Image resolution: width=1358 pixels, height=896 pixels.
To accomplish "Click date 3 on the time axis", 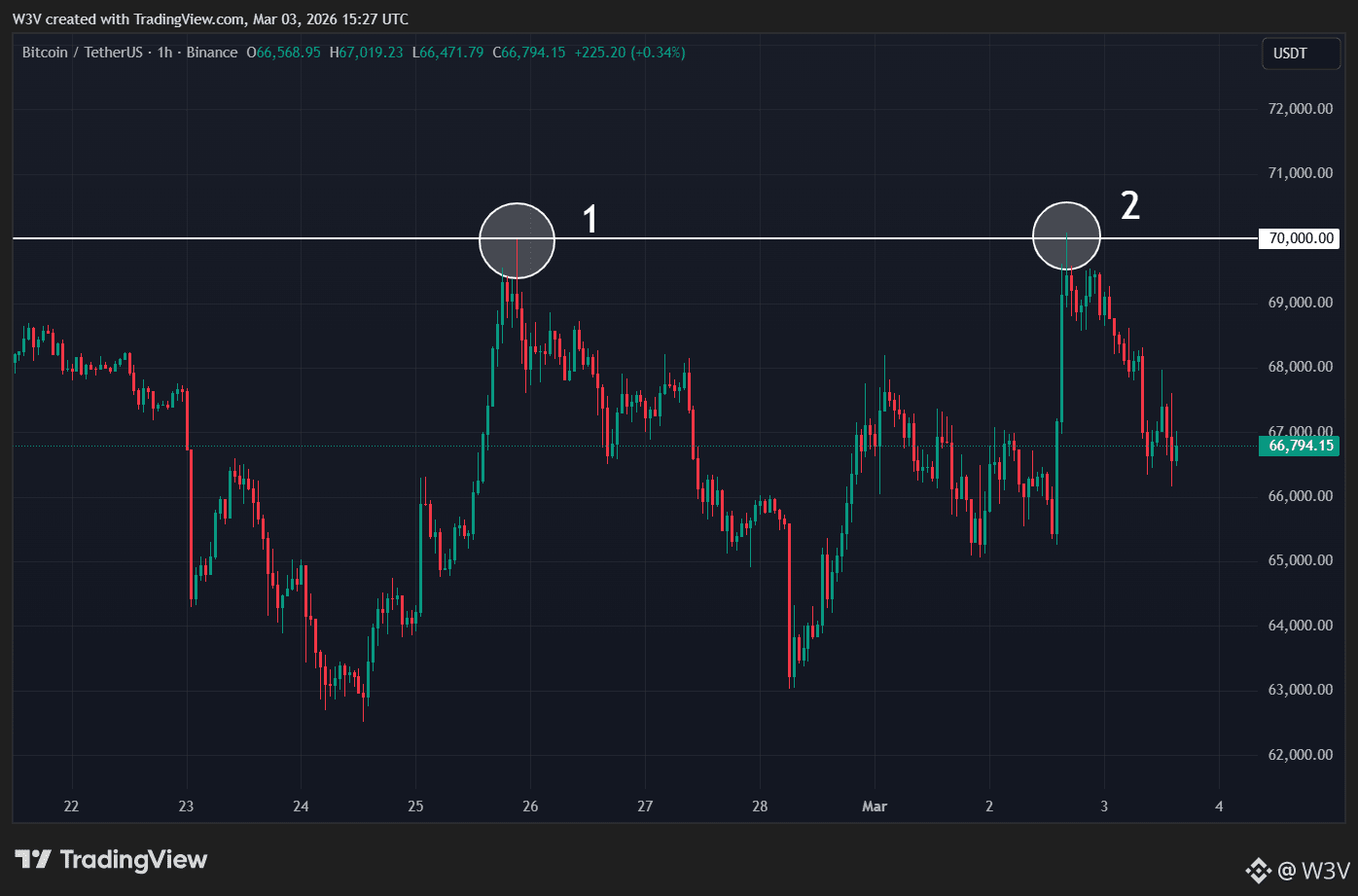I will [1104, 806].
